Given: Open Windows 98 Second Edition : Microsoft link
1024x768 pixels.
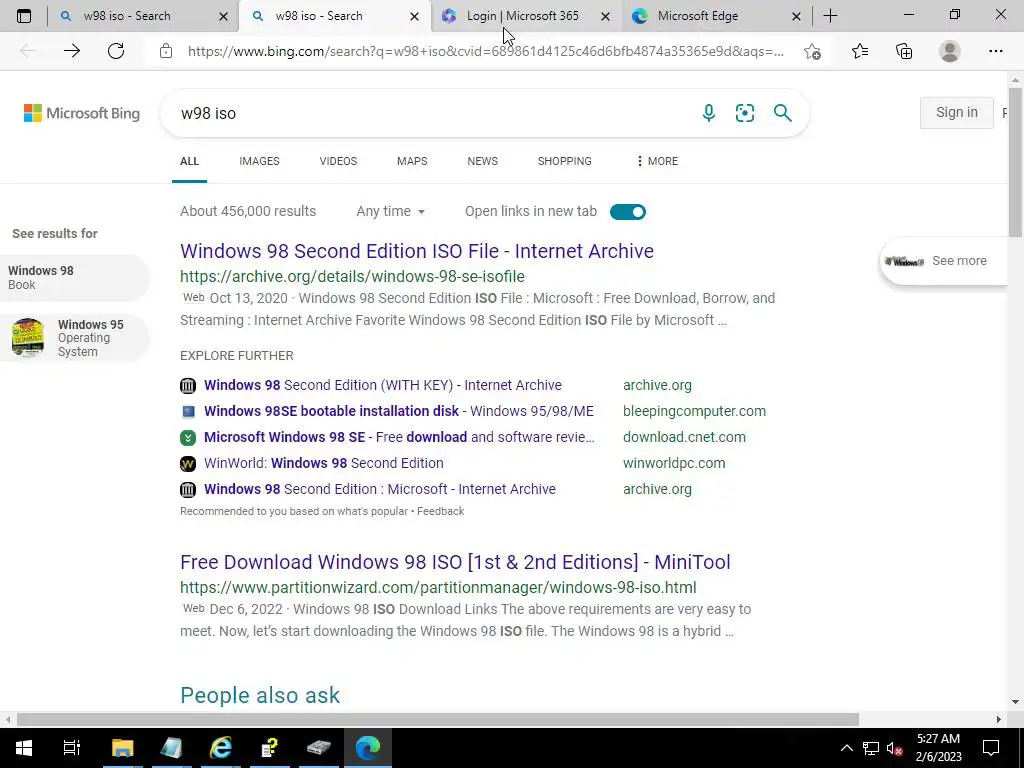Looking at the screenshot, I should 379,490.
